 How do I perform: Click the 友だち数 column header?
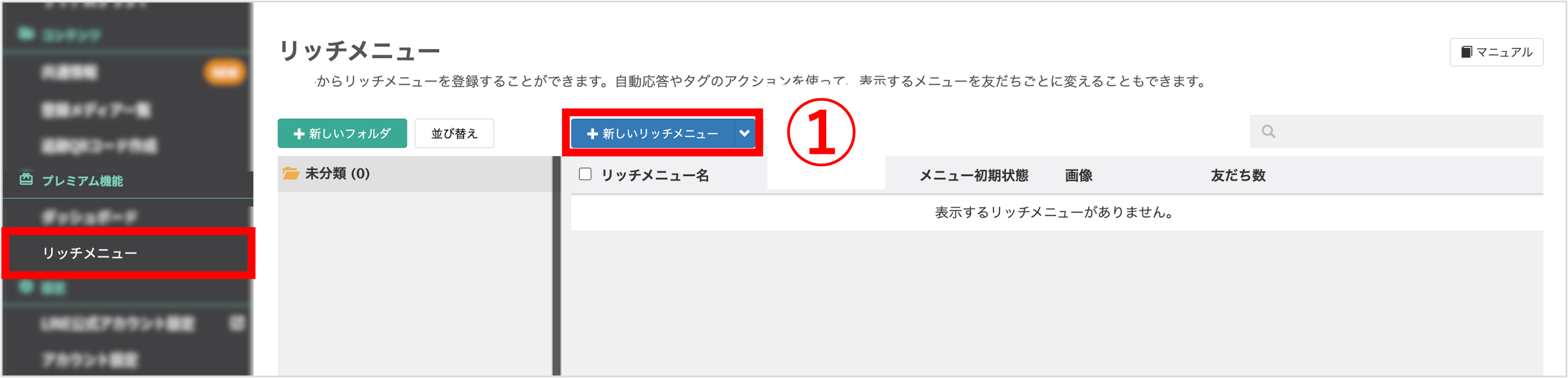coord(1238,176)
